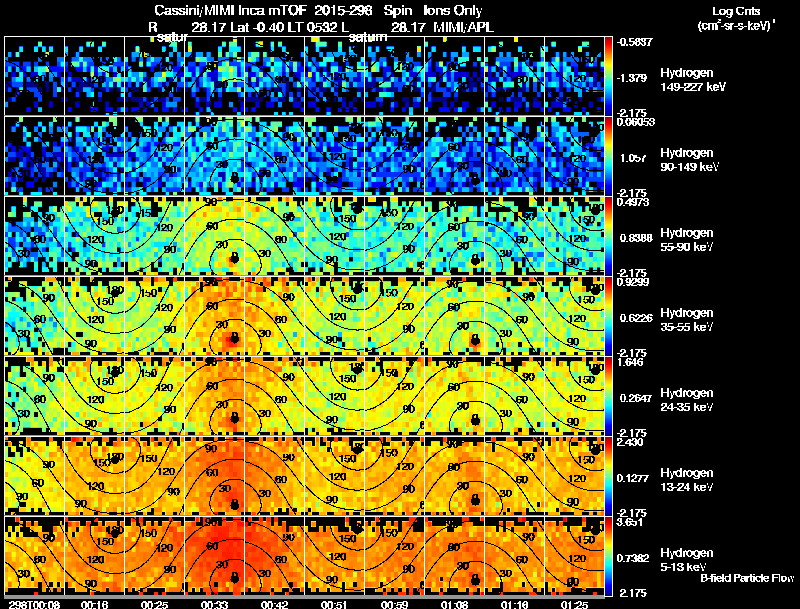
Task: Click the '01:08' time axis label
Action: (x=455, y=604)
